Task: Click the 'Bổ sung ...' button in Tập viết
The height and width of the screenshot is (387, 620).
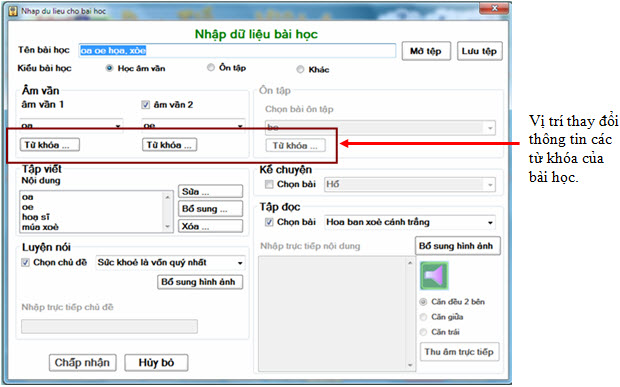Action: pos(210,209)
